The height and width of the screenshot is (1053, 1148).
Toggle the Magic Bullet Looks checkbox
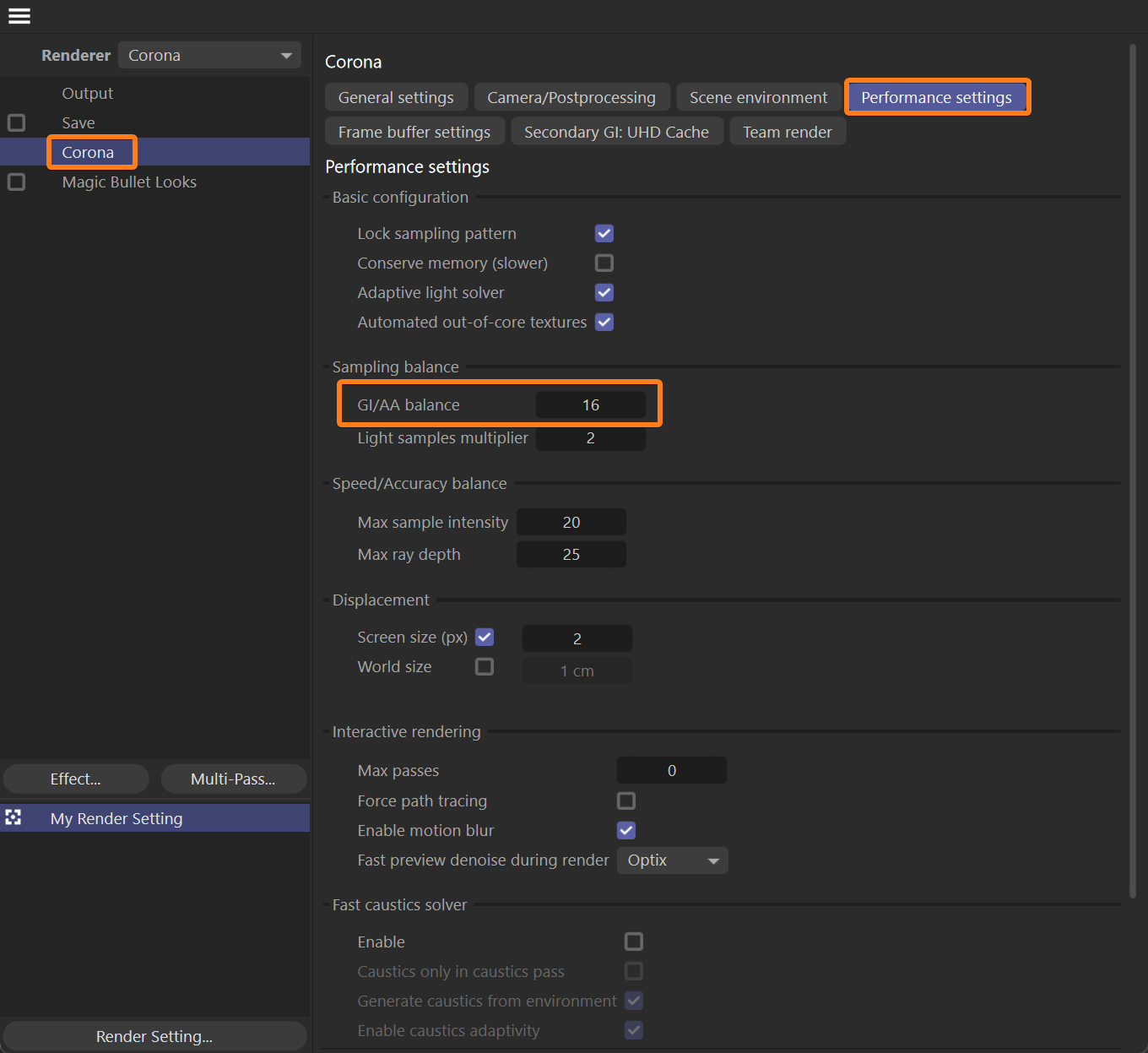click(16, 182)
